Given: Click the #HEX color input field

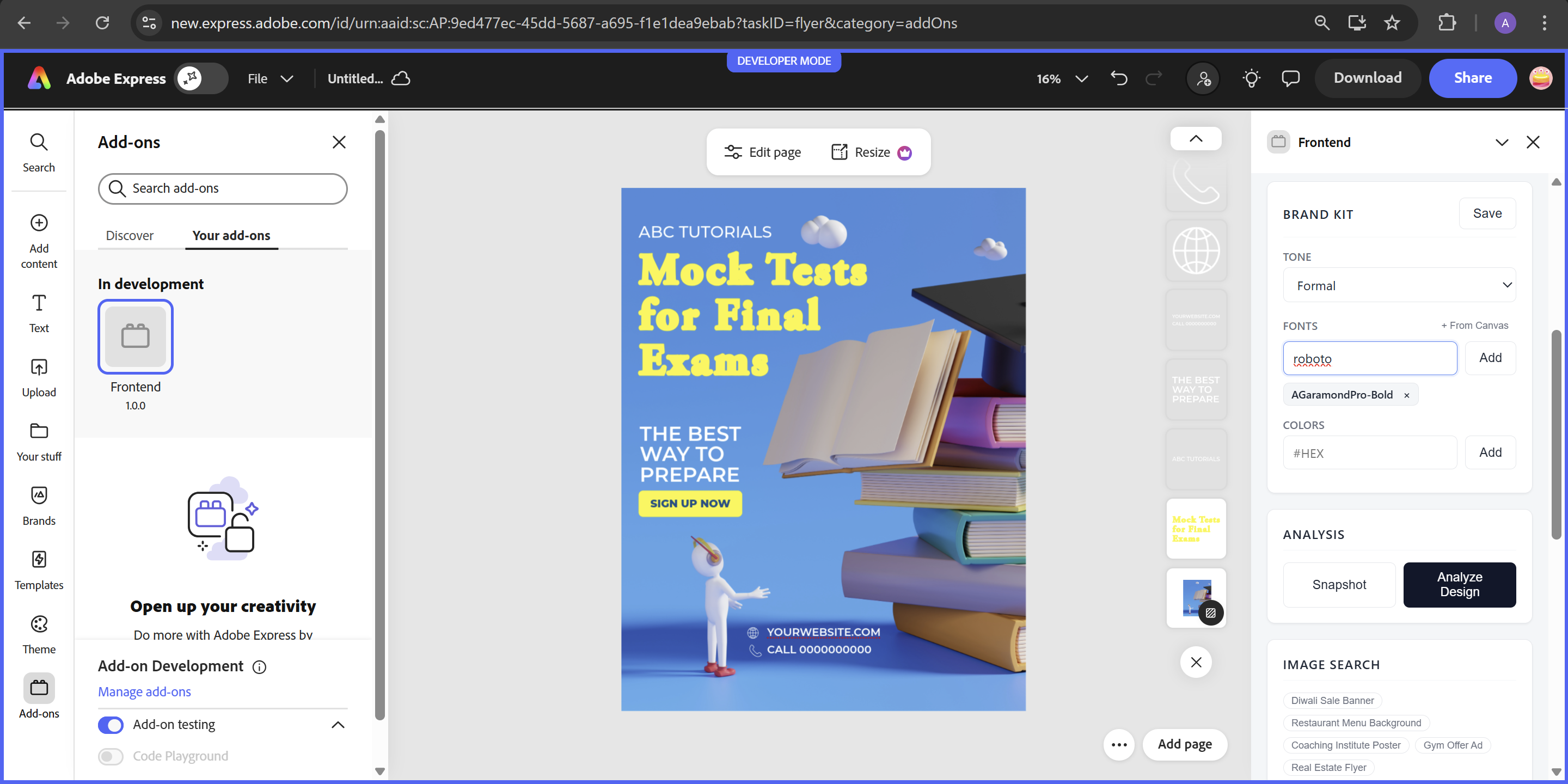Looking at the screenshot, I should pos(1370,453).
